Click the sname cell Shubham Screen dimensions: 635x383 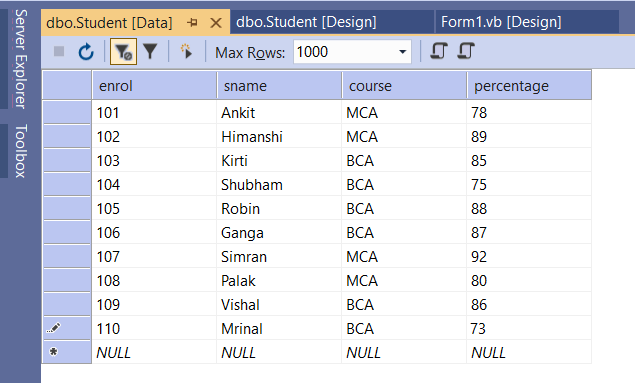[x=279, y=184]
